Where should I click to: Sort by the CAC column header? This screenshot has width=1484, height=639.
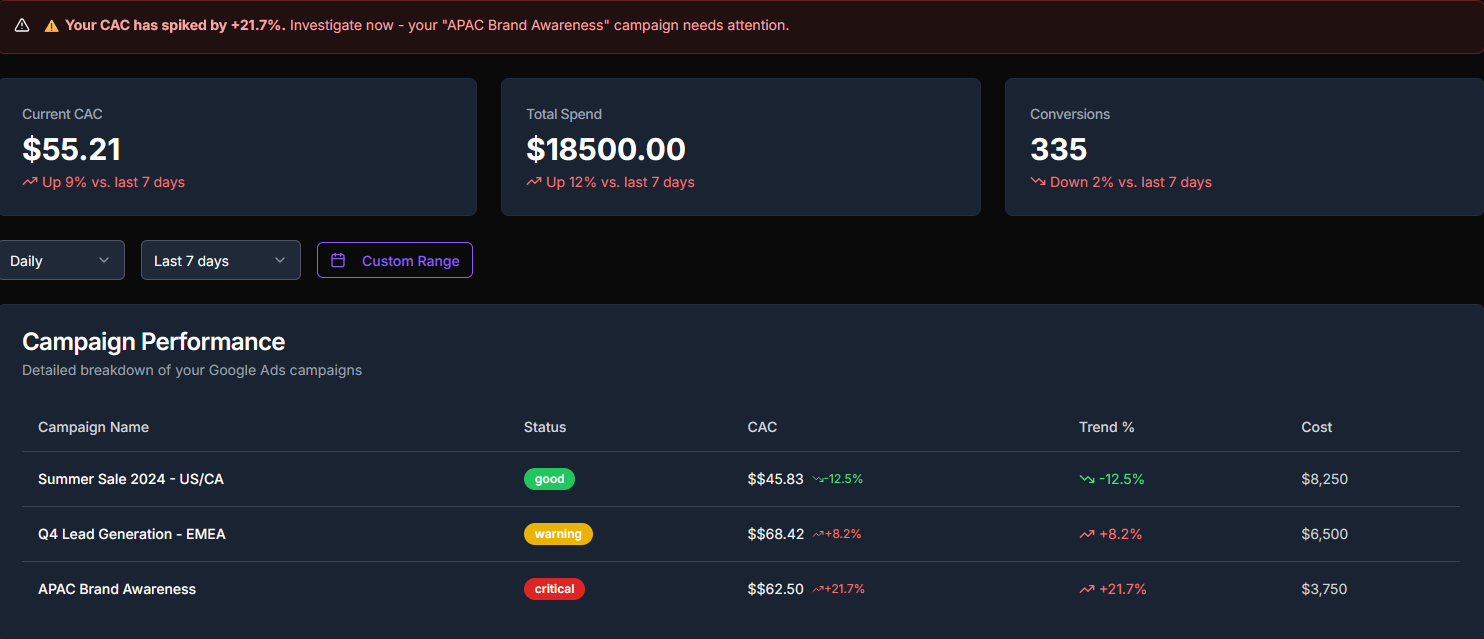point(762,427)
